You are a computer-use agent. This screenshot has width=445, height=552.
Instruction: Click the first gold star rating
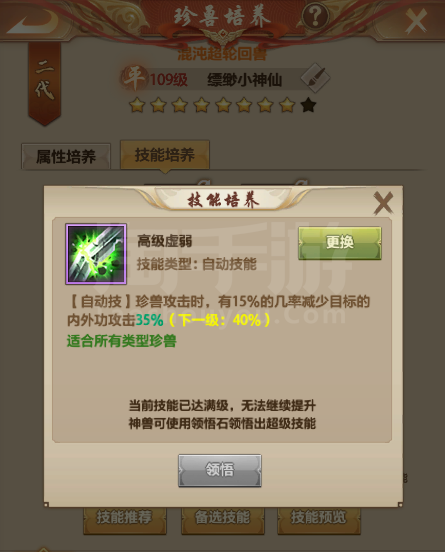[137, 105]
